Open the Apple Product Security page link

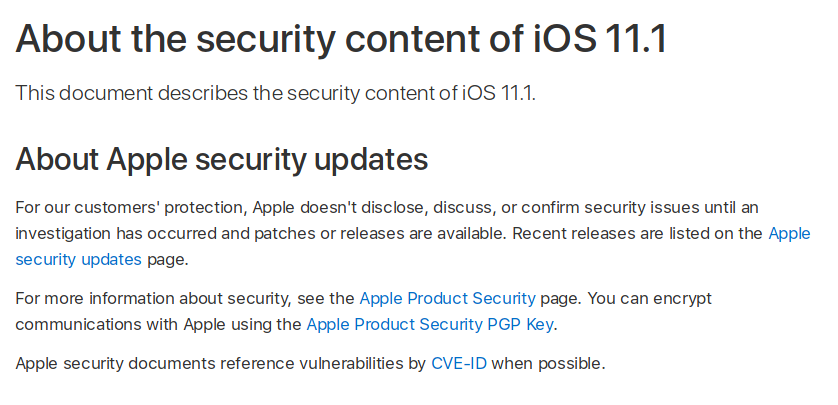point(447,298)
